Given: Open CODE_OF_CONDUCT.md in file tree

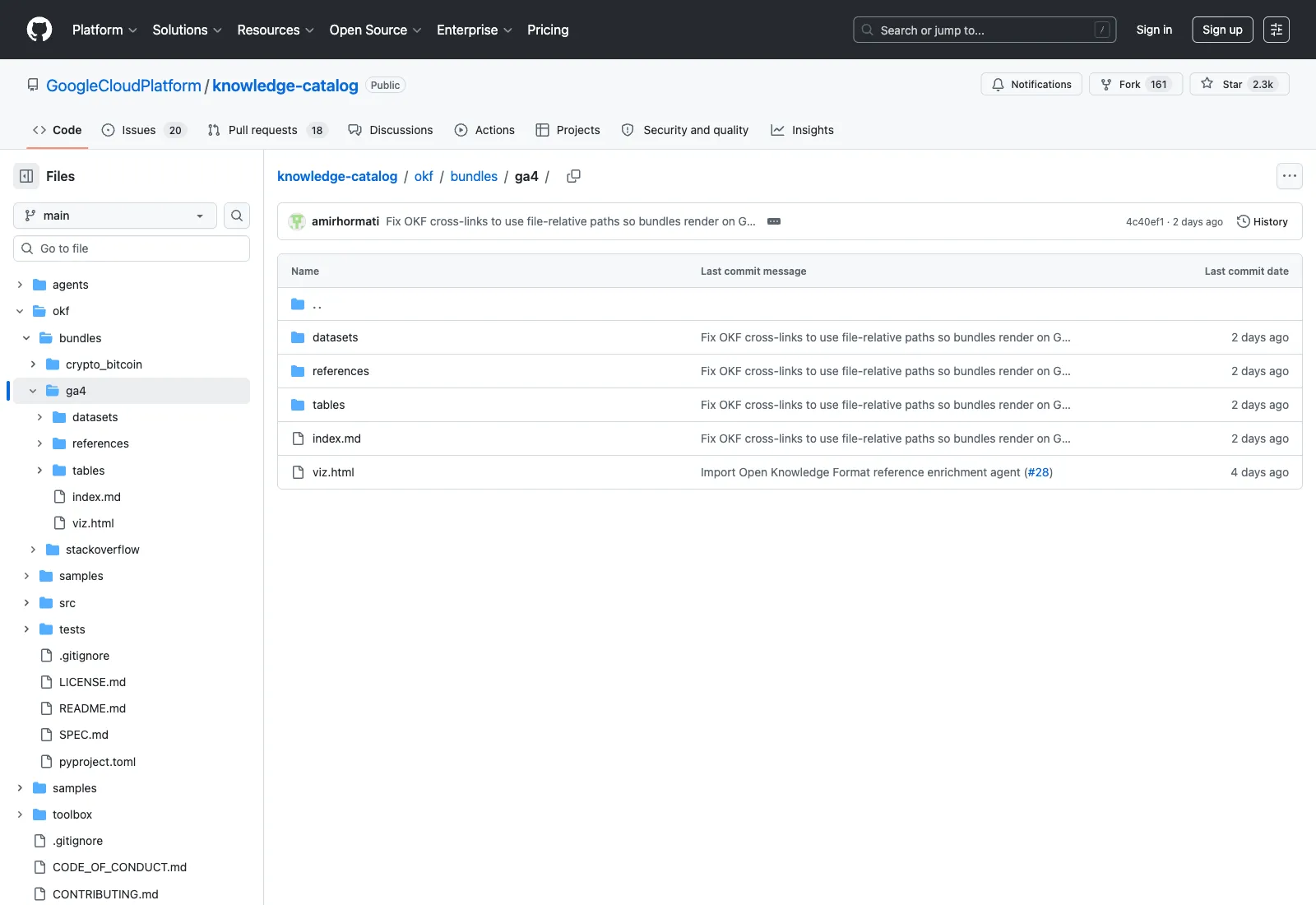Looking at the screenshot, I should [x=119, y=867].
